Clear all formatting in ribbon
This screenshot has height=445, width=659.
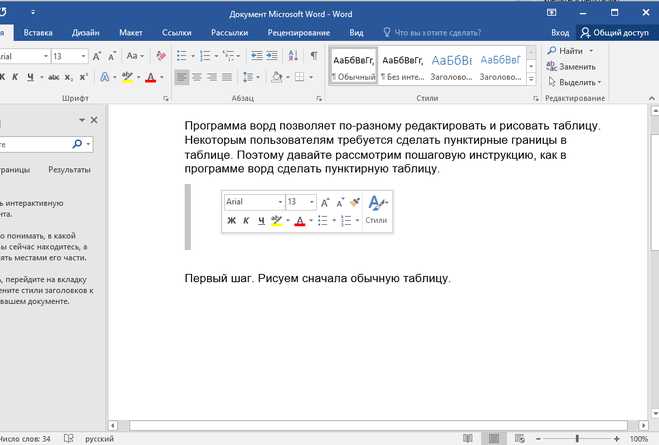pos(161,56)
